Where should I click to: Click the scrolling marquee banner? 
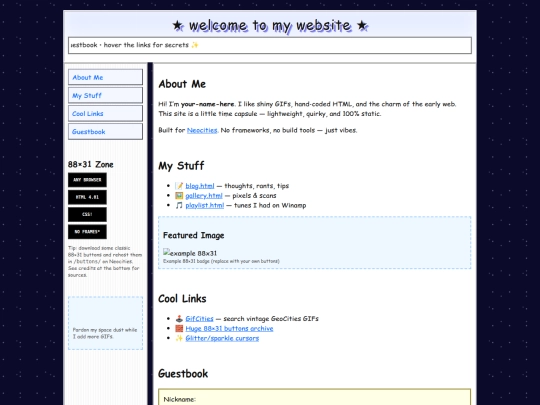point(270,45)
